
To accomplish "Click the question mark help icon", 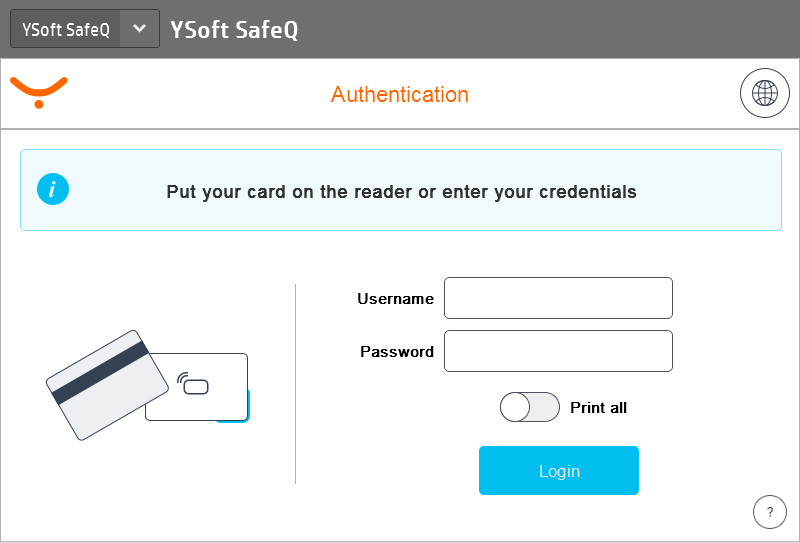I will point(769,512).
